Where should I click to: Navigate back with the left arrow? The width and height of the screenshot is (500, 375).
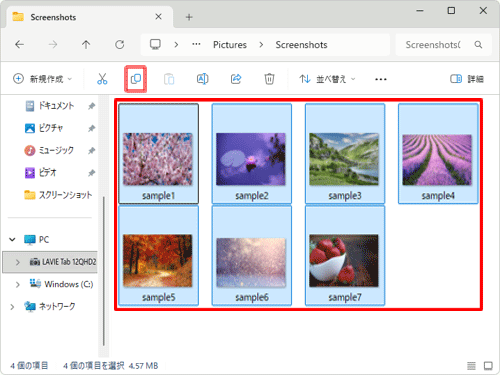coord(19,44)
